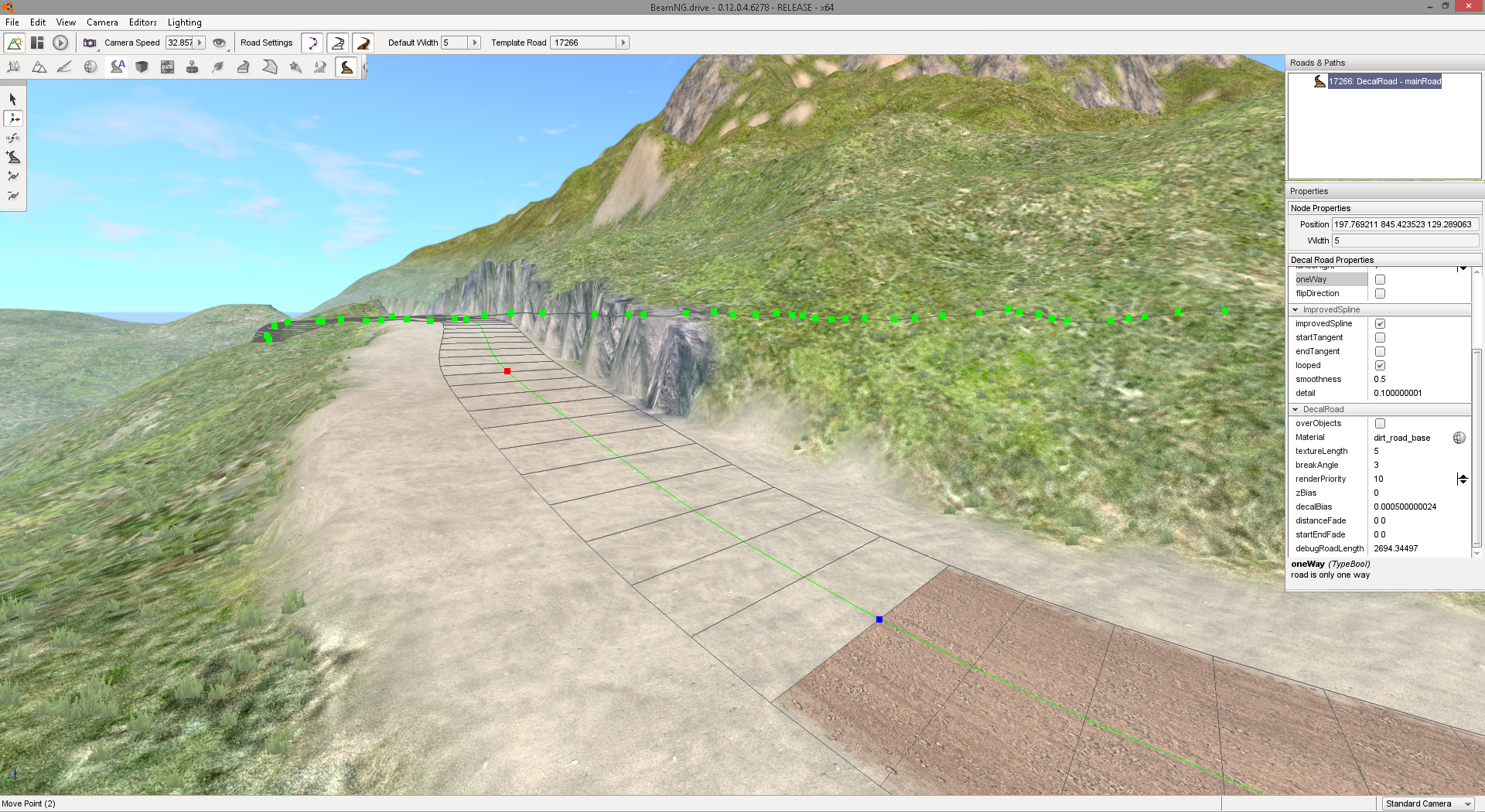This screenshot has height=812, width=1485.
Task: Click the Decal Road Properties scrollbar thumb
Action: coord(1476,449)
